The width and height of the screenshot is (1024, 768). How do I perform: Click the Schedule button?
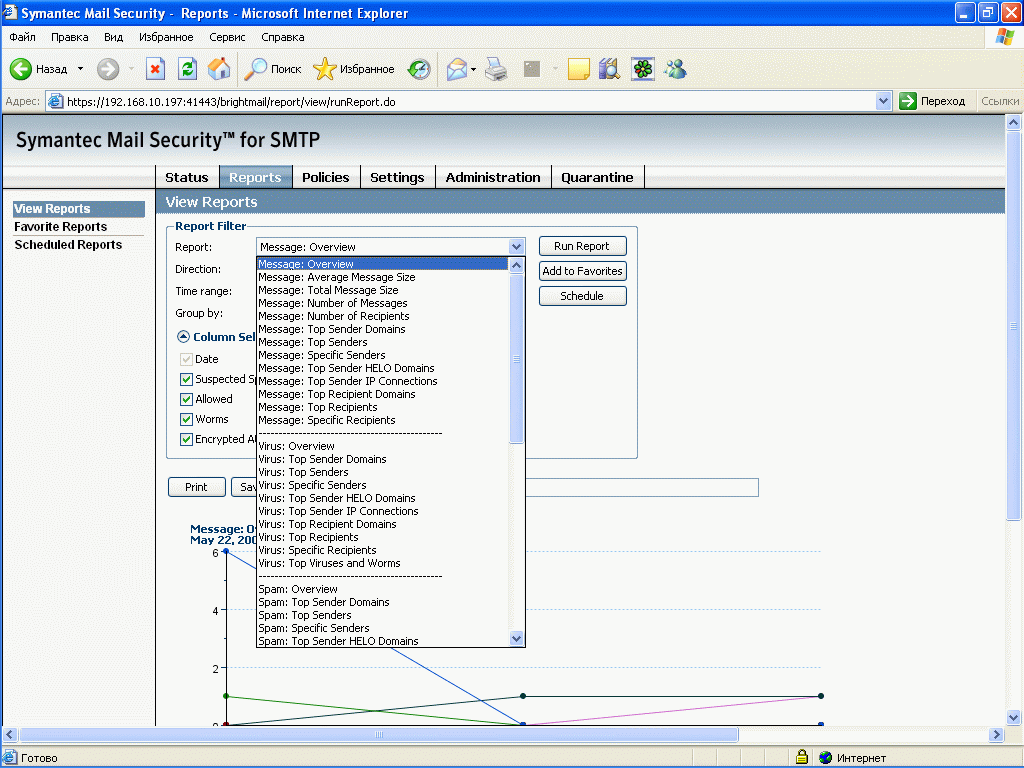click(x=582, y=296)
